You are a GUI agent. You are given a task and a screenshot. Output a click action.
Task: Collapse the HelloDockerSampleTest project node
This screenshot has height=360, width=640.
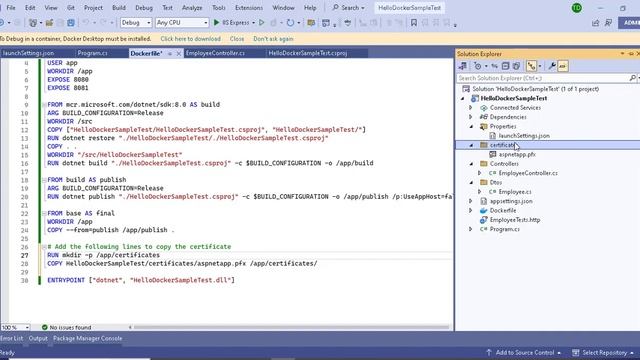(462, 98)
